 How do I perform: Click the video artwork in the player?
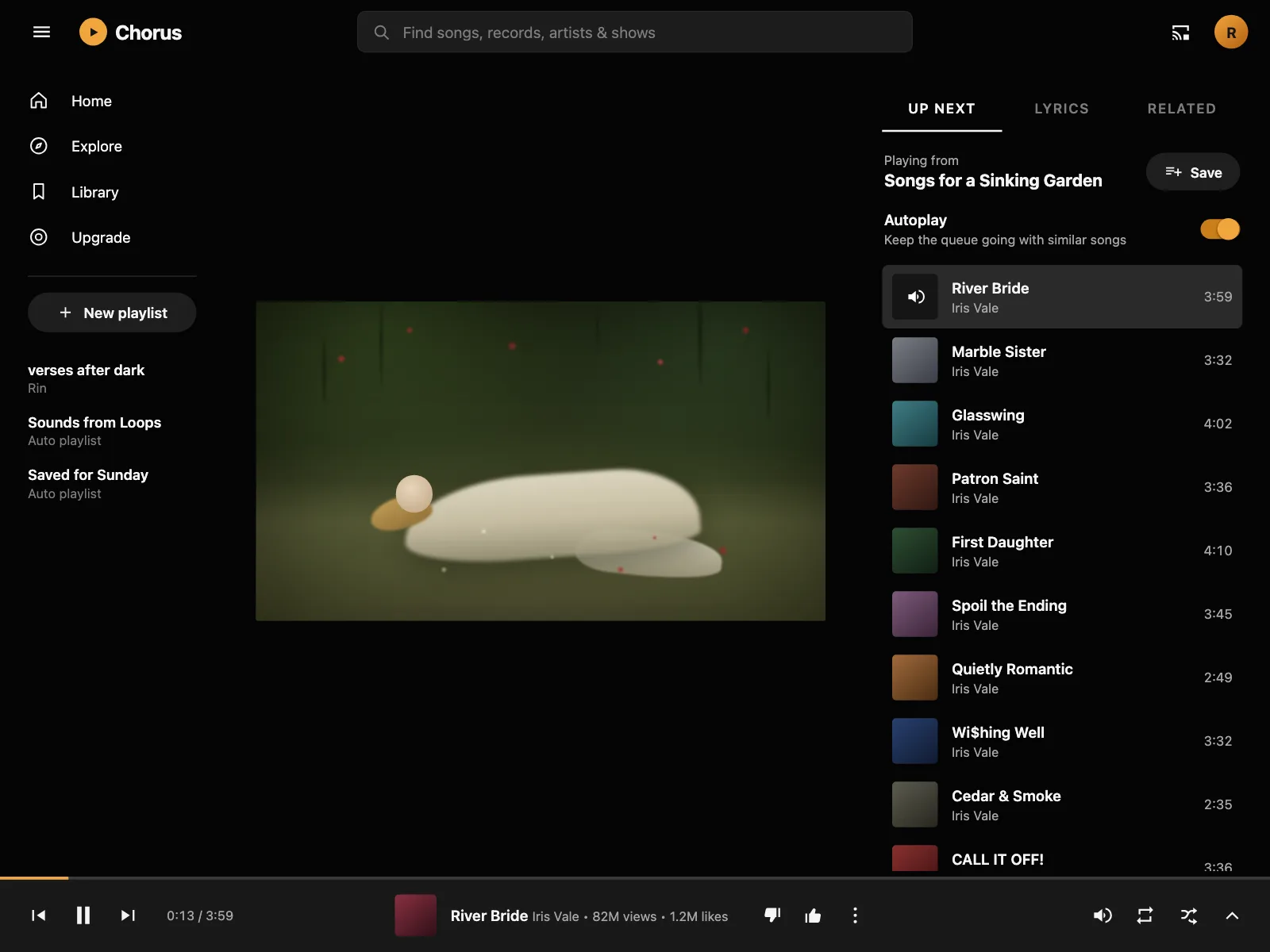[x=541, y=461]
